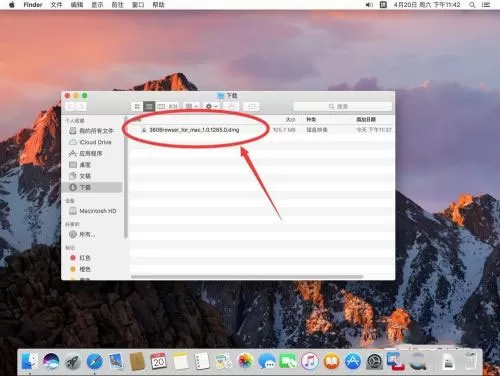Open iCloud Drive in sidebar
The image size is (500, 376).
pos(92,142)
